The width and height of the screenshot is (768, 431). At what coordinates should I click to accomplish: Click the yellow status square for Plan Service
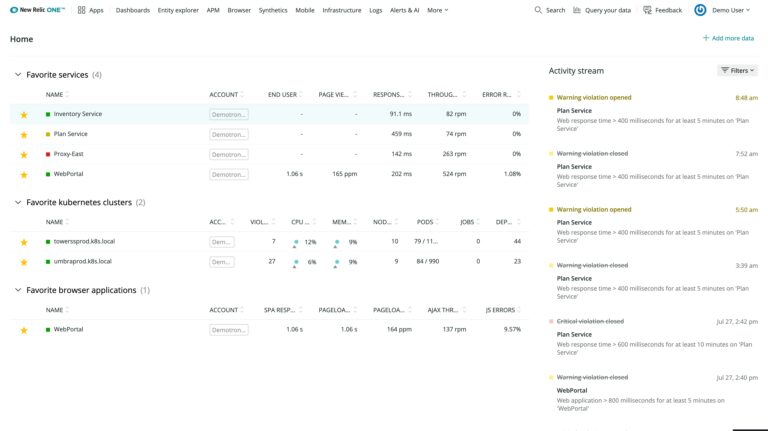click(x=48, y=134)
